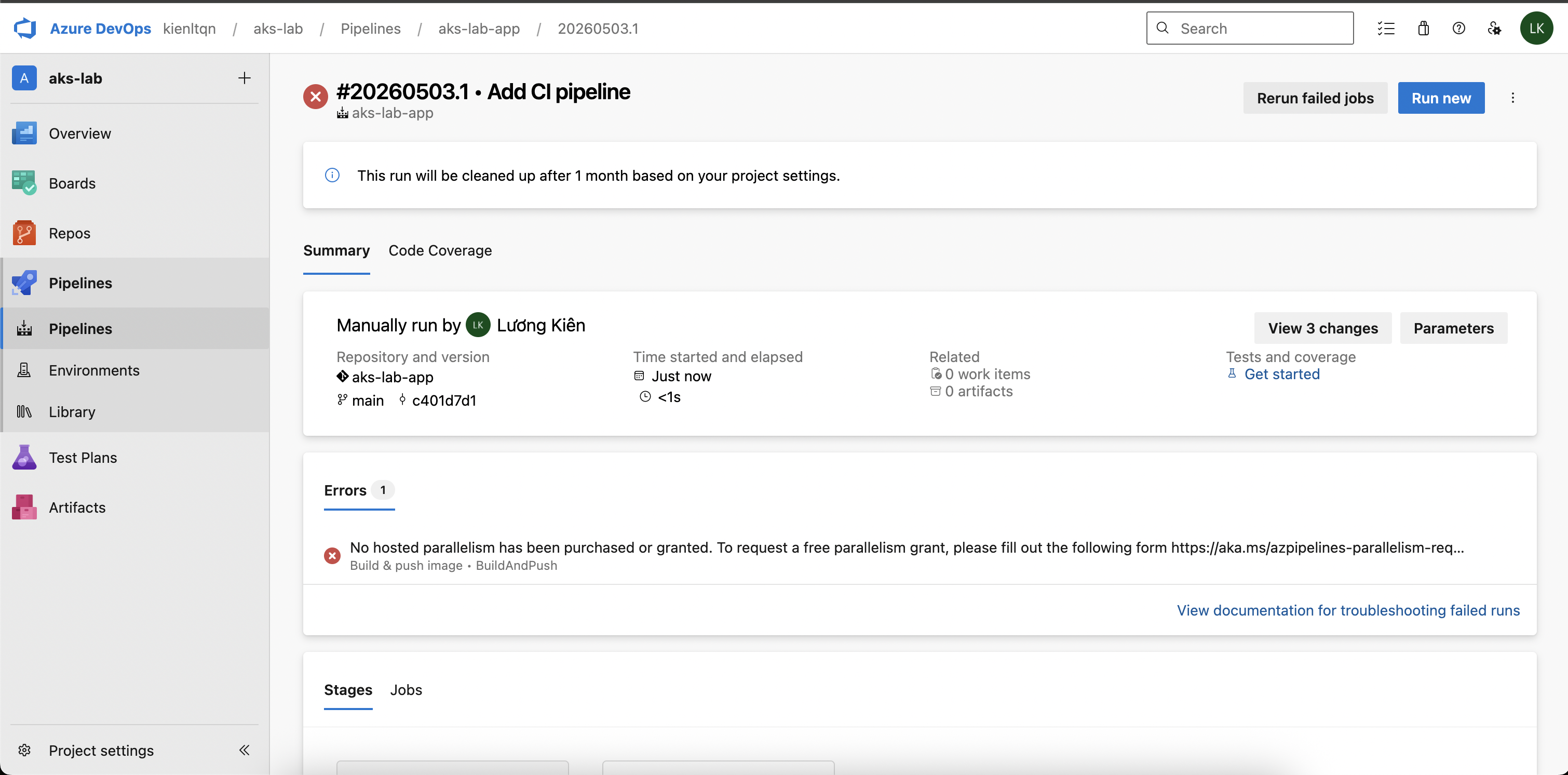
Task: Click Rerun failed jobs button
Action: 1315,98
